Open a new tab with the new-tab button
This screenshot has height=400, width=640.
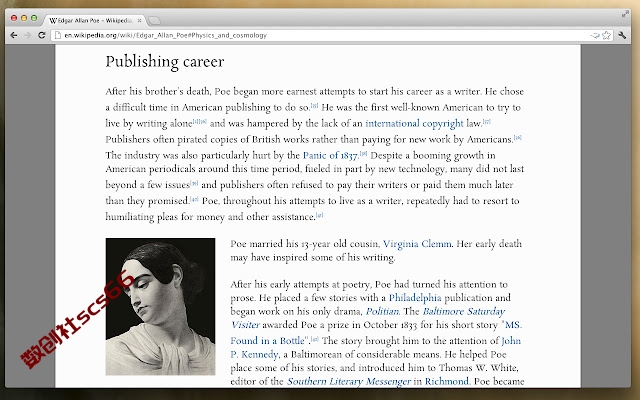pyautogui.click(x=154, y=20)
